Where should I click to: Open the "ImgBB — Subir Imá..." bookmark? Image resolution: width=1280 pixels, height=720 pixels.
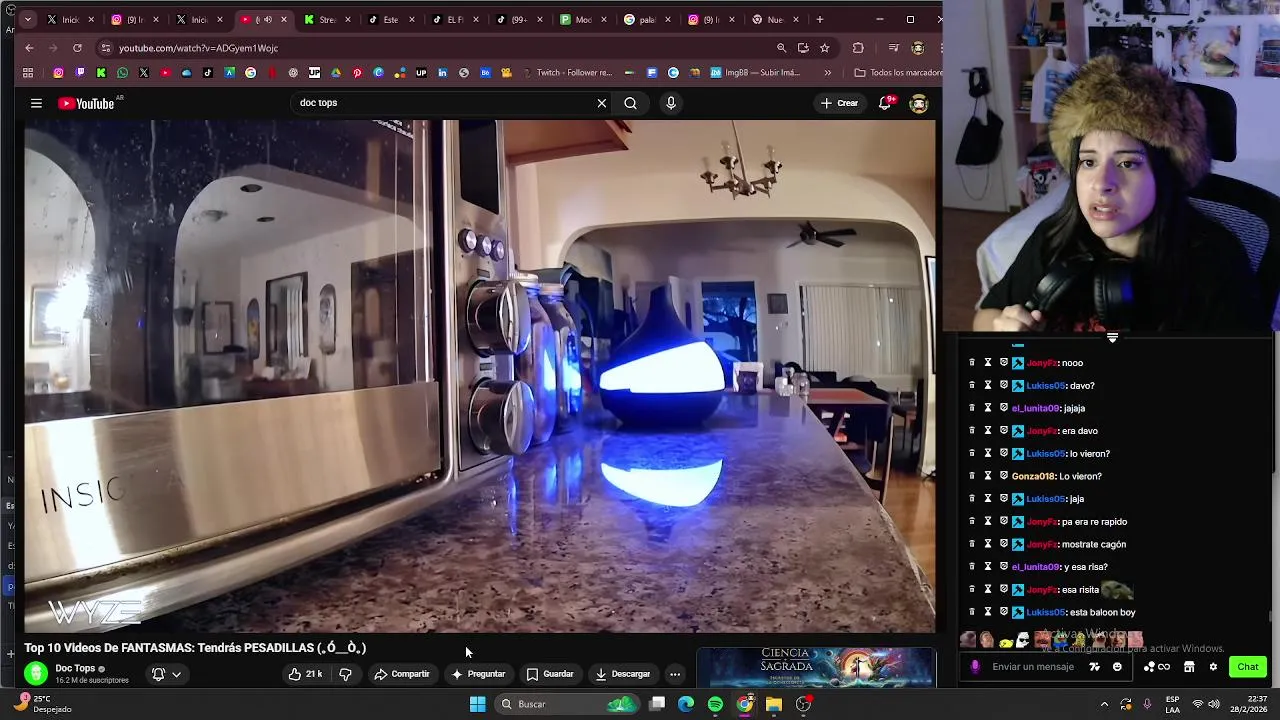(755, 72)
